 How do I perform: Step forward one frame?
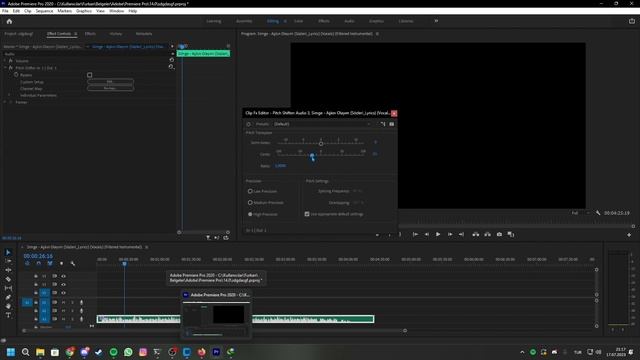tap(450, 234)
